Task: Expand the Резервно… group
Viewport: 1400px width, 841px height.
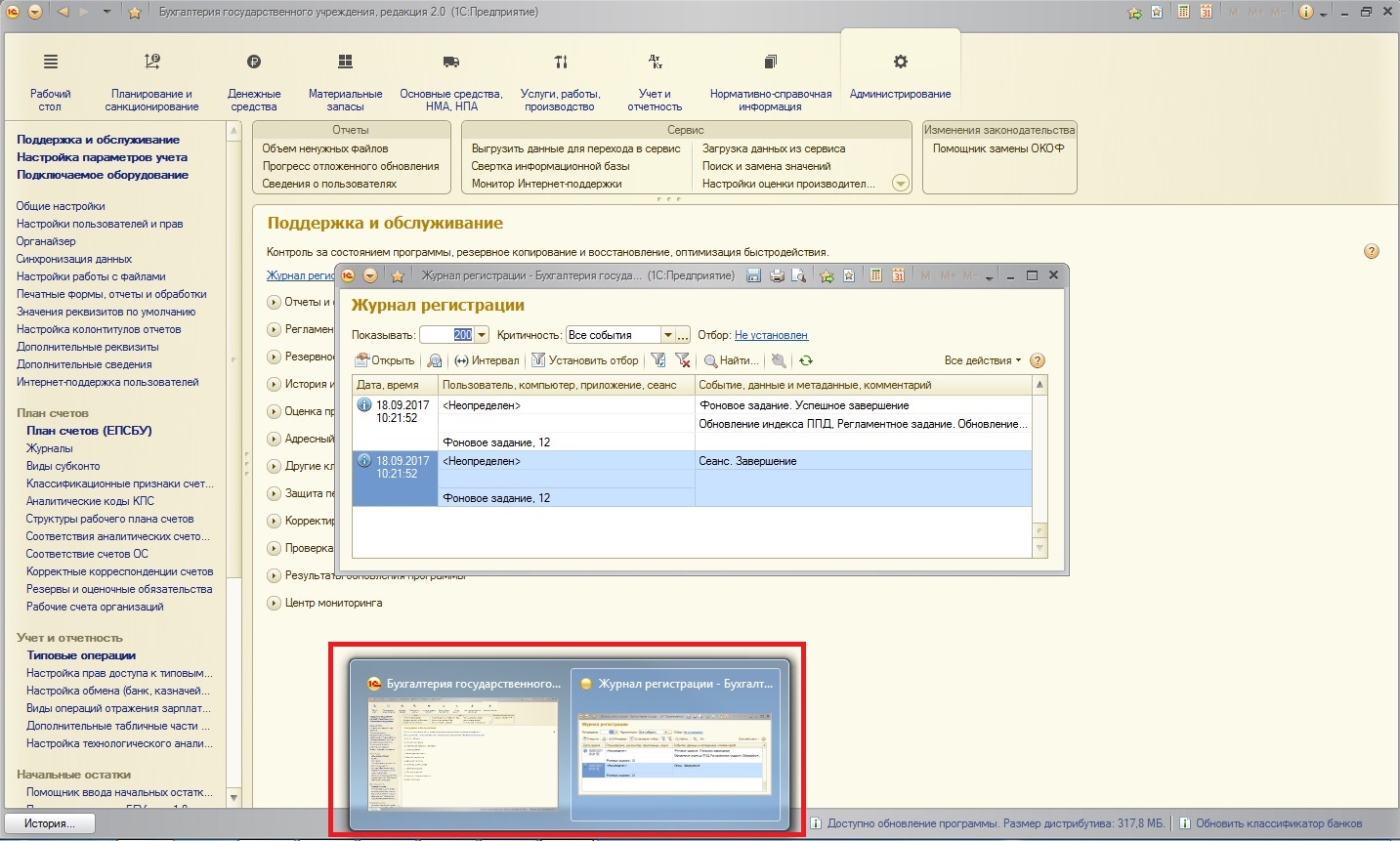Action: click(275, 357)
